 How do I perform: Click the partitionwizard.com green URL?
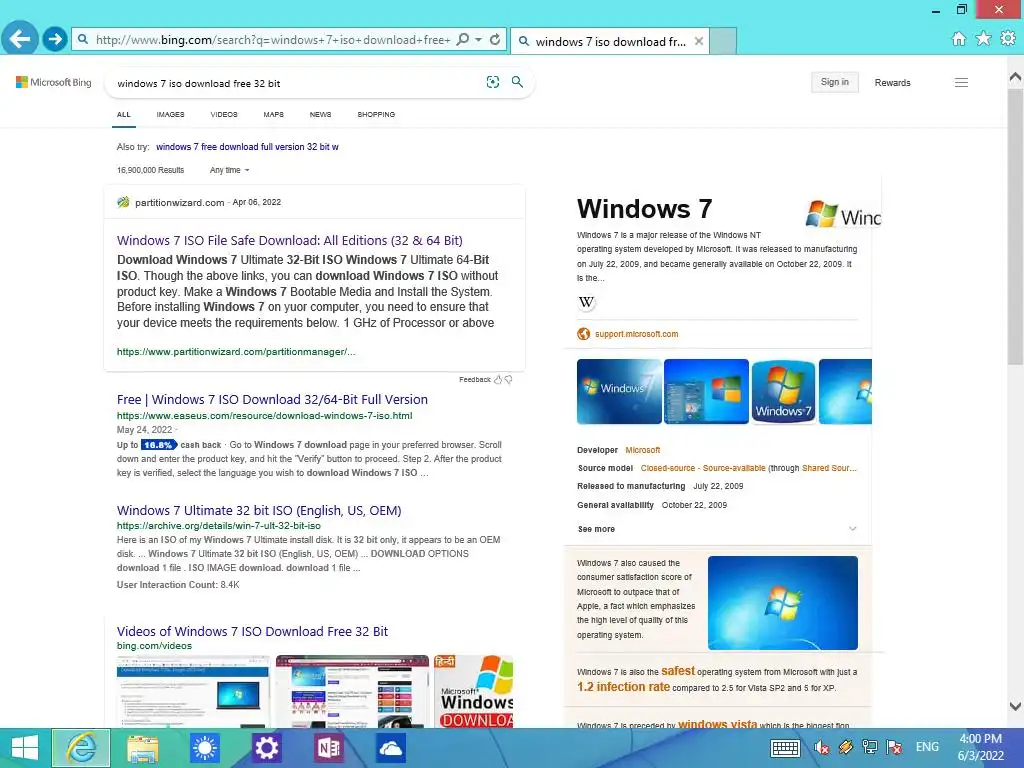pyautogui.click(x=236, y=351)
